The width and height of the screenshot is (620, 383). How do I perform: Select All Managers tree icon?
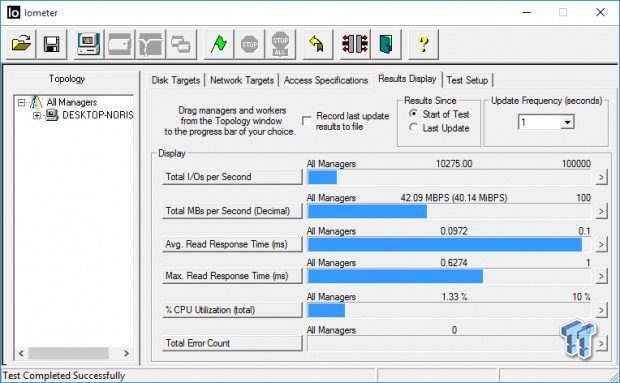coord(36,102)
